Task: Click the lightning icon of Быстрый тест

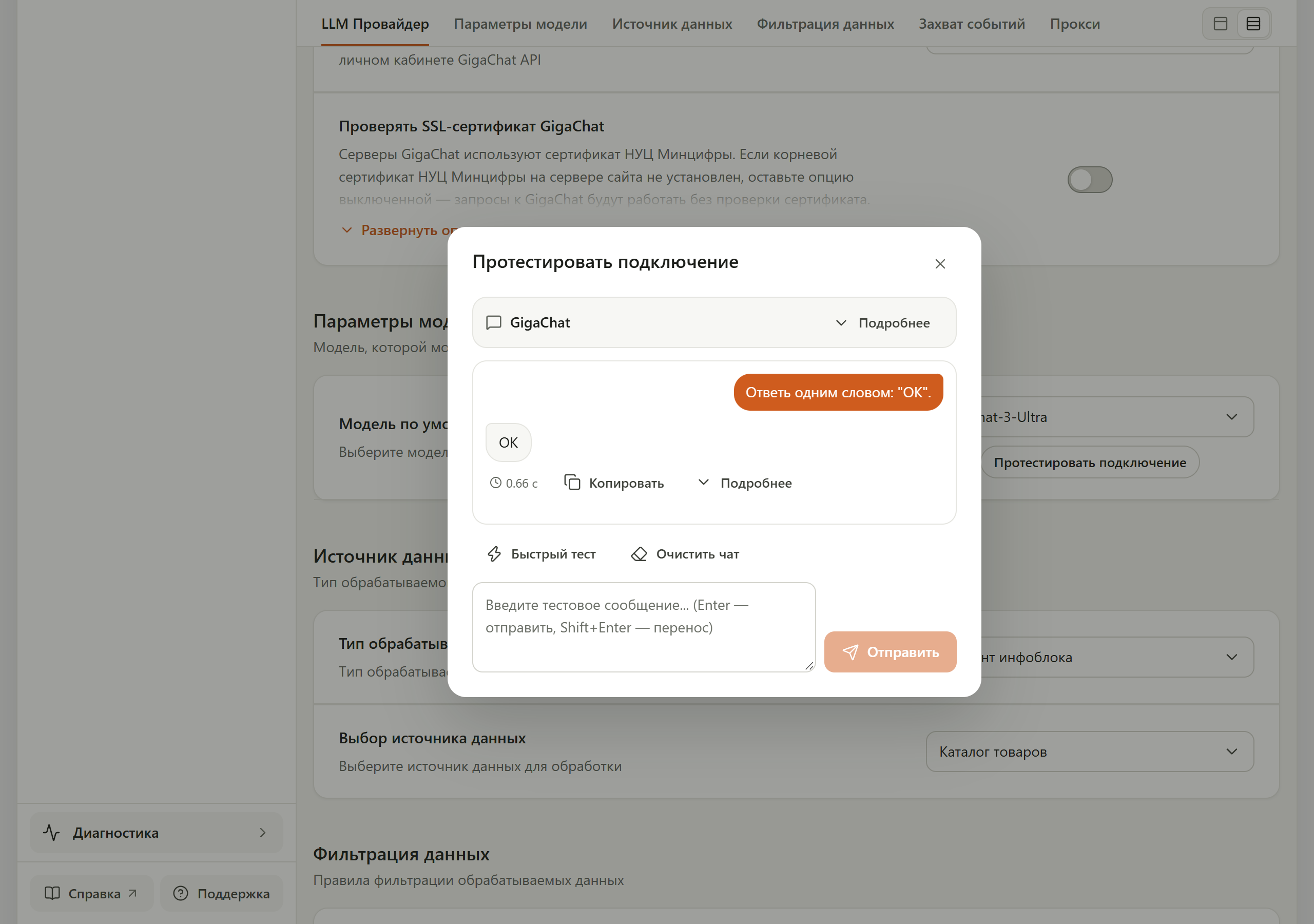Action: 494,553
